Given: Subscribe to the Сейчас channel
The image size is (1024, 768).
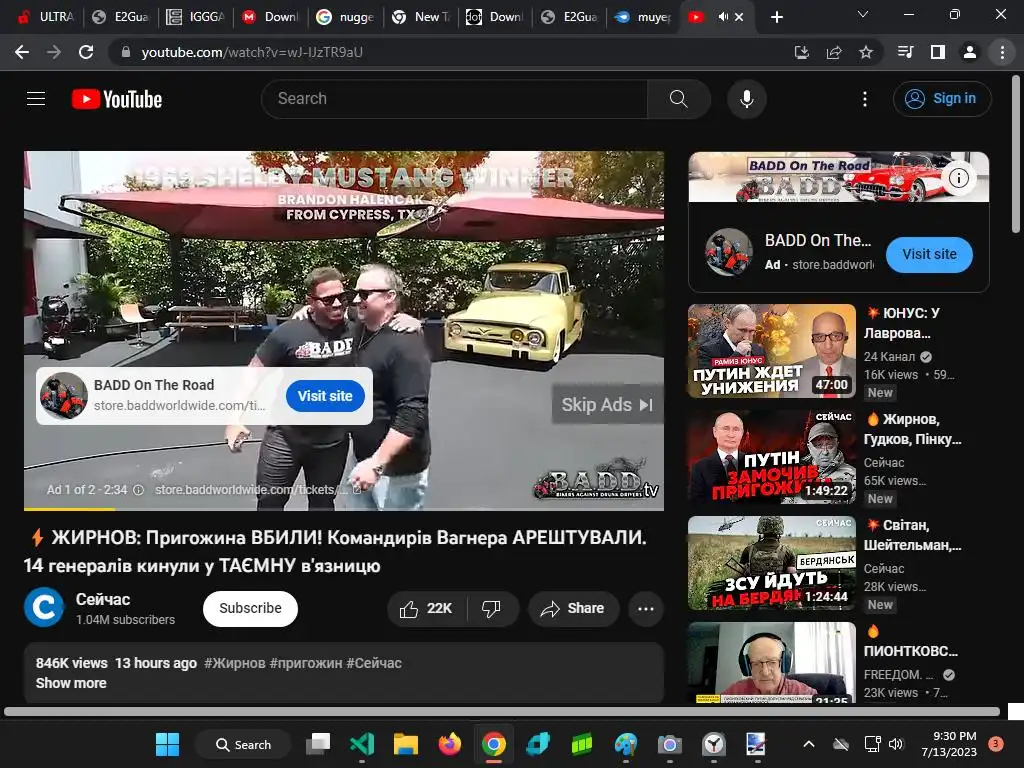Looking at the screenshot, I should click(x=250, y=608).
